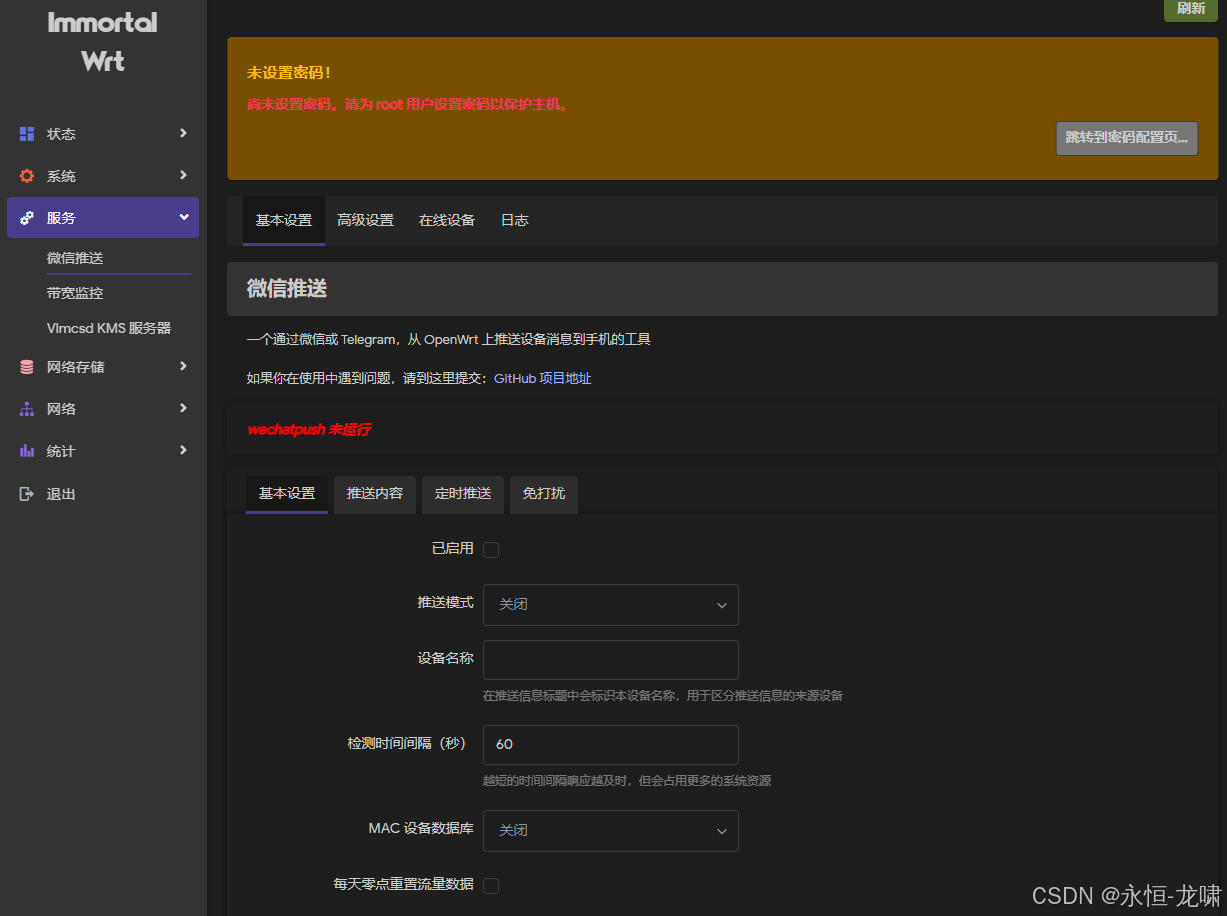Open the 推送模式 dropdown
This screenshot has height=916, width=1227.
[610, 605]
